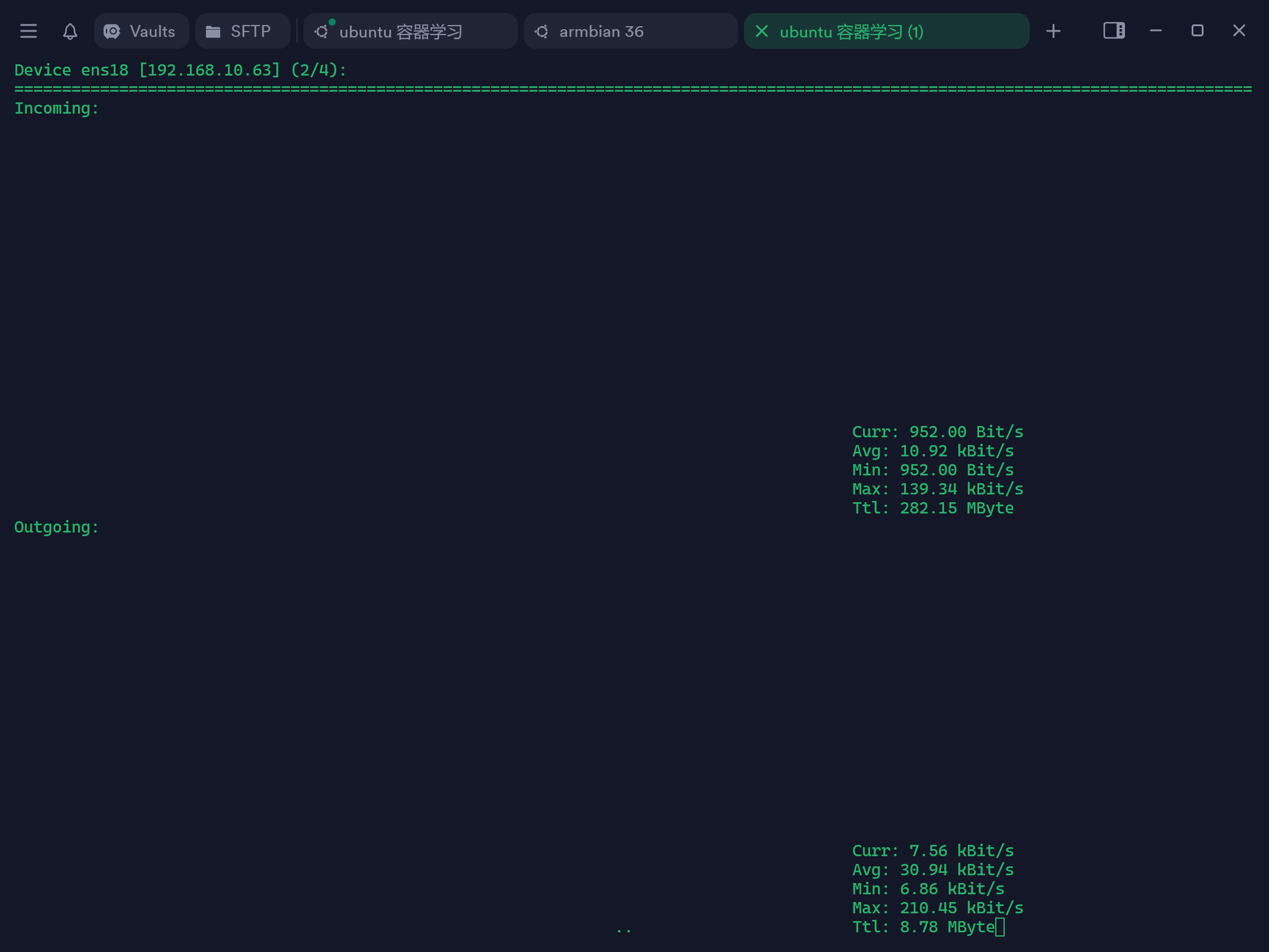The width and height of the screenshot is (1269, 952).
Task: Click the Outgoing Max 210.45 kBit/s line
Action: [x=937, y=908]
